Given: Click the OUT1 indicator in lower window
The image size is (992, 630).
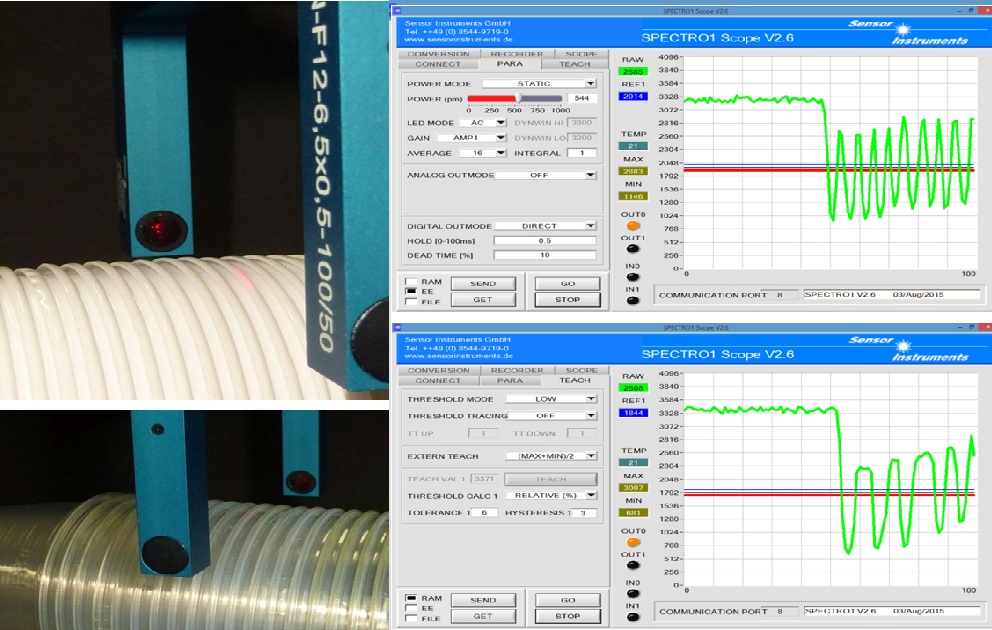Looking at the screenshot, I should (x=633, y=565).
